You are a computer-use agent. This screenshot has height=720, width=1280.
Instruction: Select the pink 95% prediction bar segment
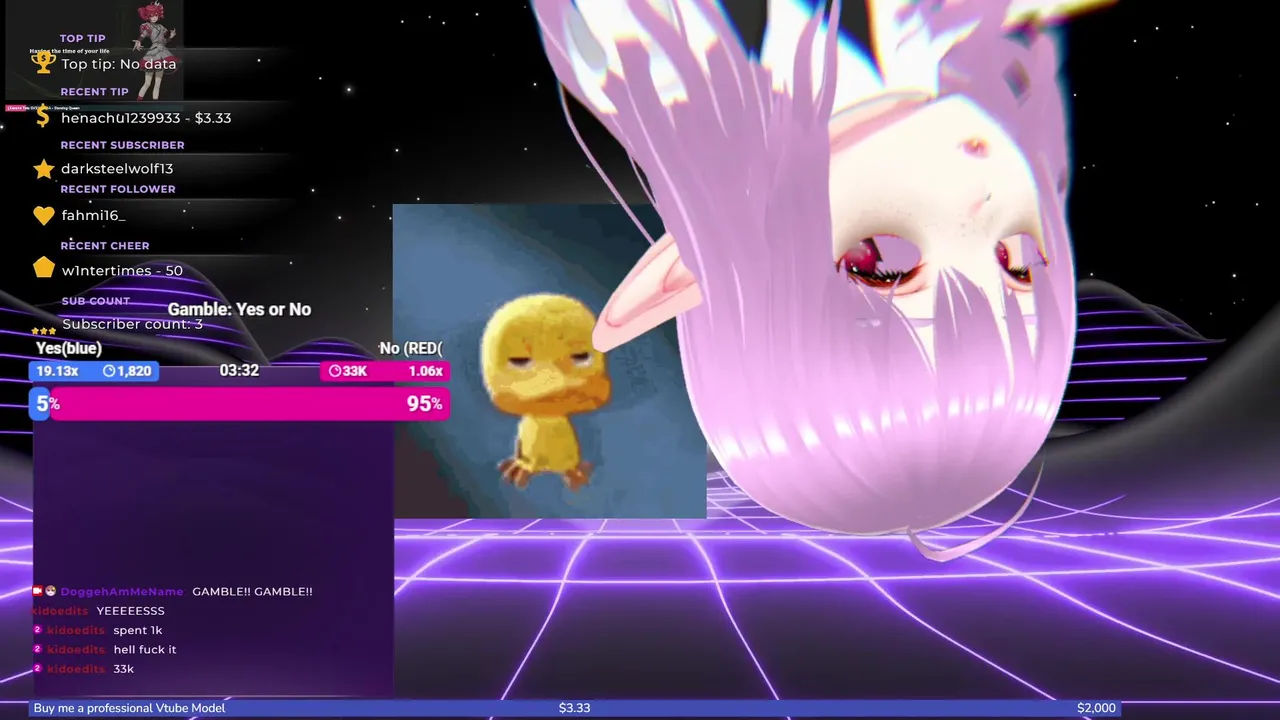tap(250, 403)
